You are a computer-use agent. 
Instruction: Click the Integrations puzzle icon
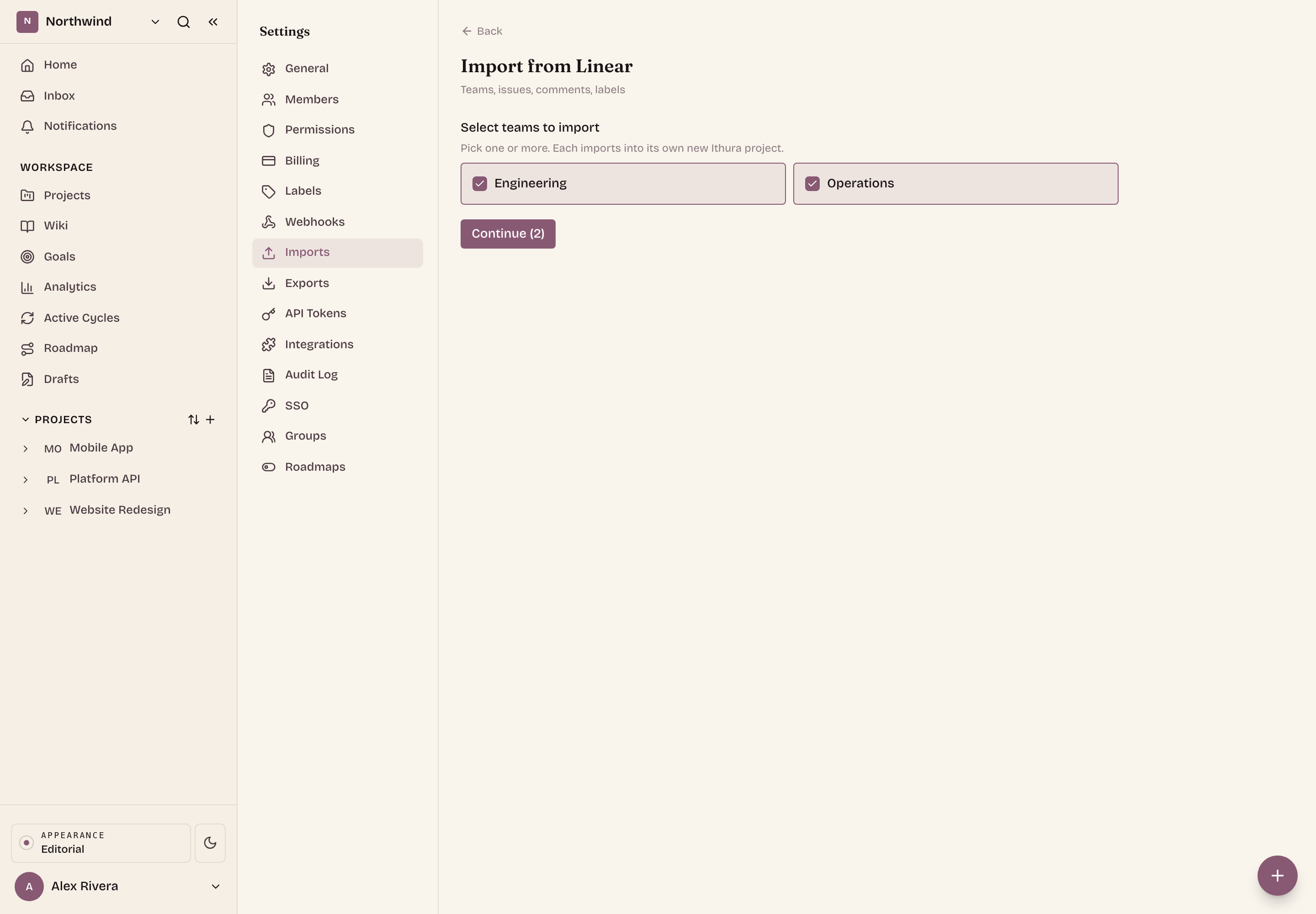(269, 344)
